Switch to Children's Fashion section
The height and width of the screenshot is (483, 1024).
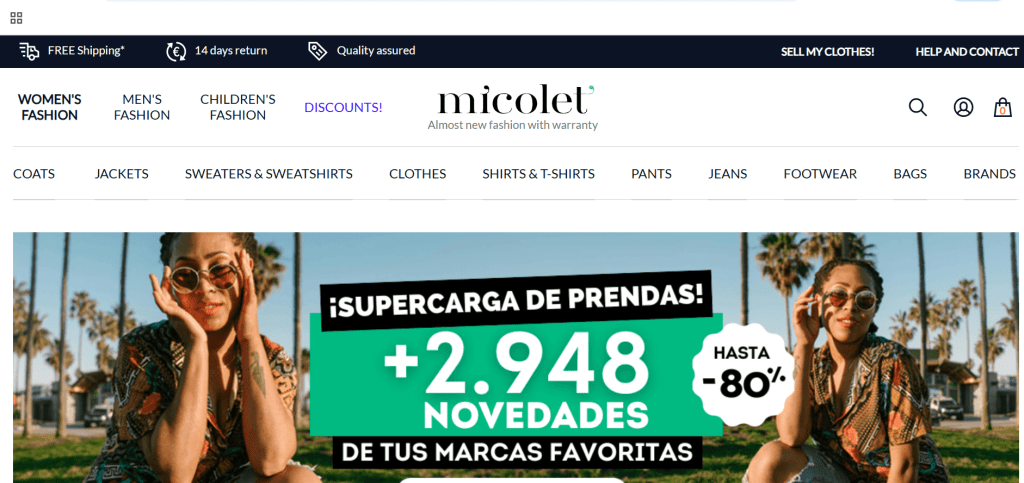point(238,107)
